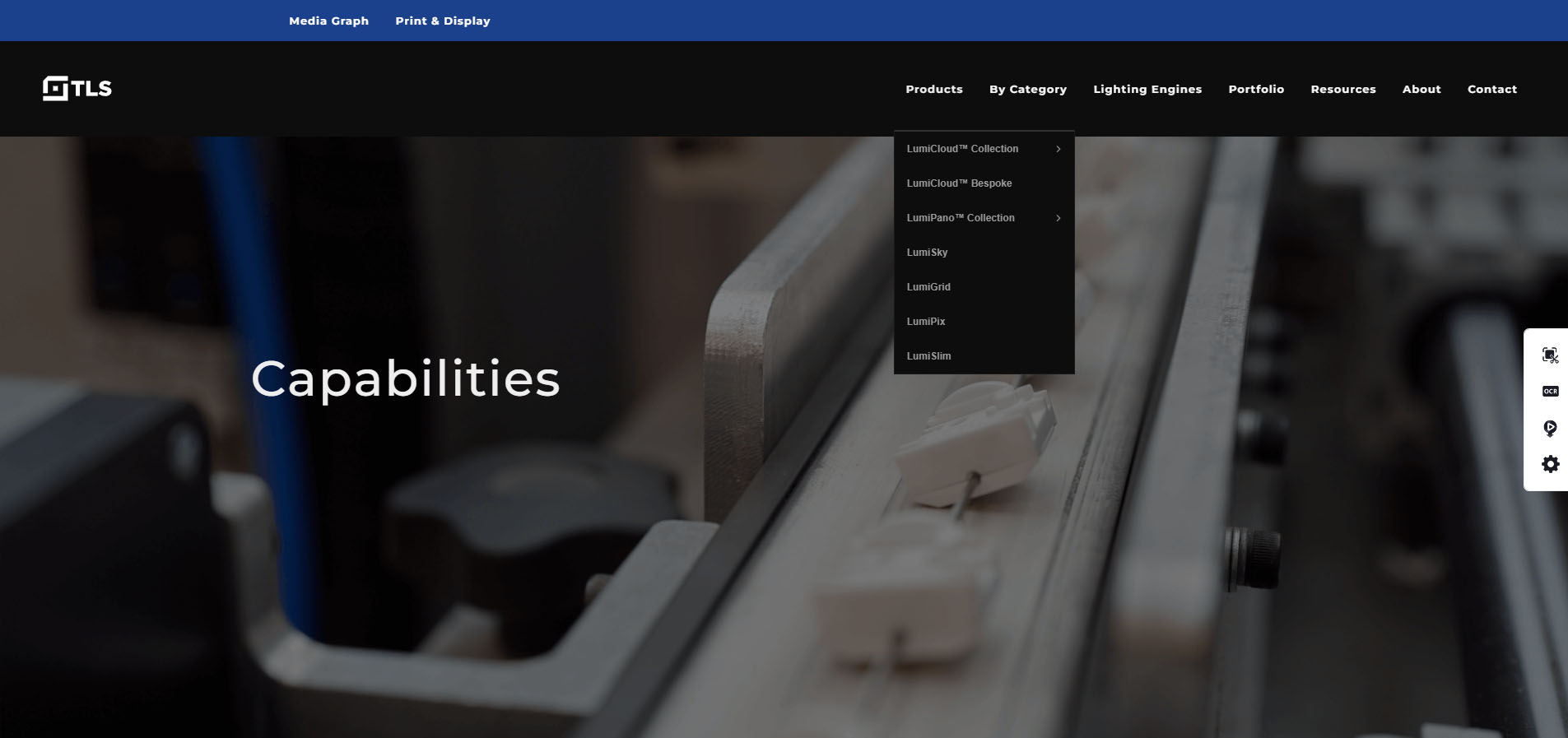Click the video download play icon
This screenshot has width=1568, height=738.
[1550, 428]
